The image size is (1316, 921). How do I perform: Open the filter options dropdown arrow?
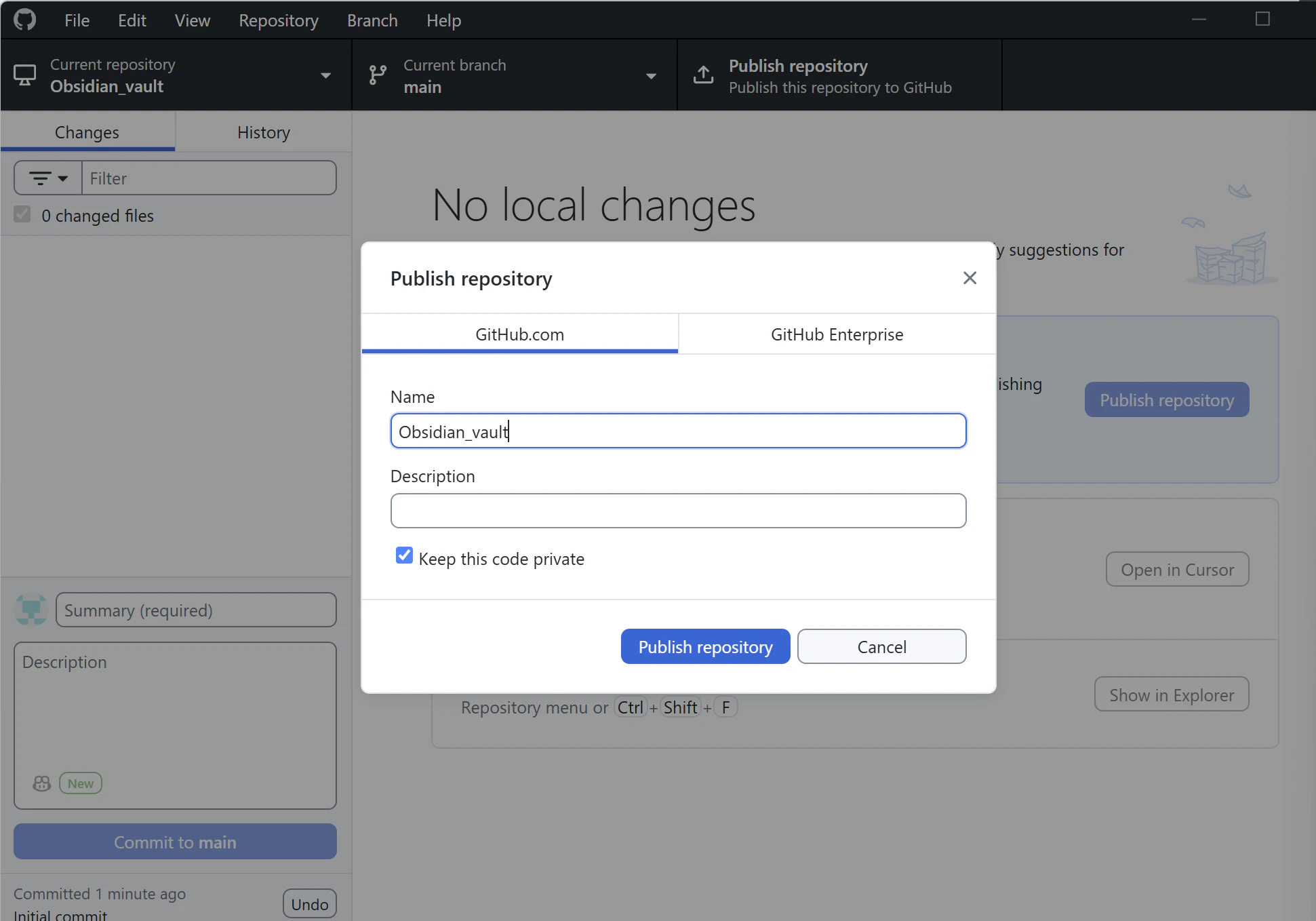[x=63, y=178]
